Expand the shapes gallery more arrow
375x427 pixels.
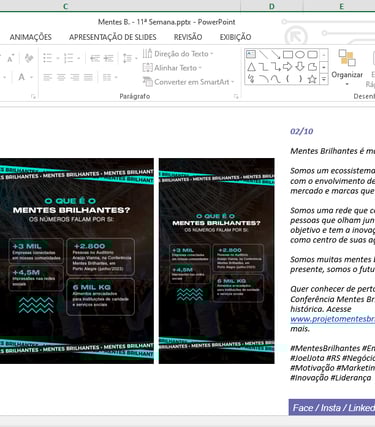(x=324, y=79)
